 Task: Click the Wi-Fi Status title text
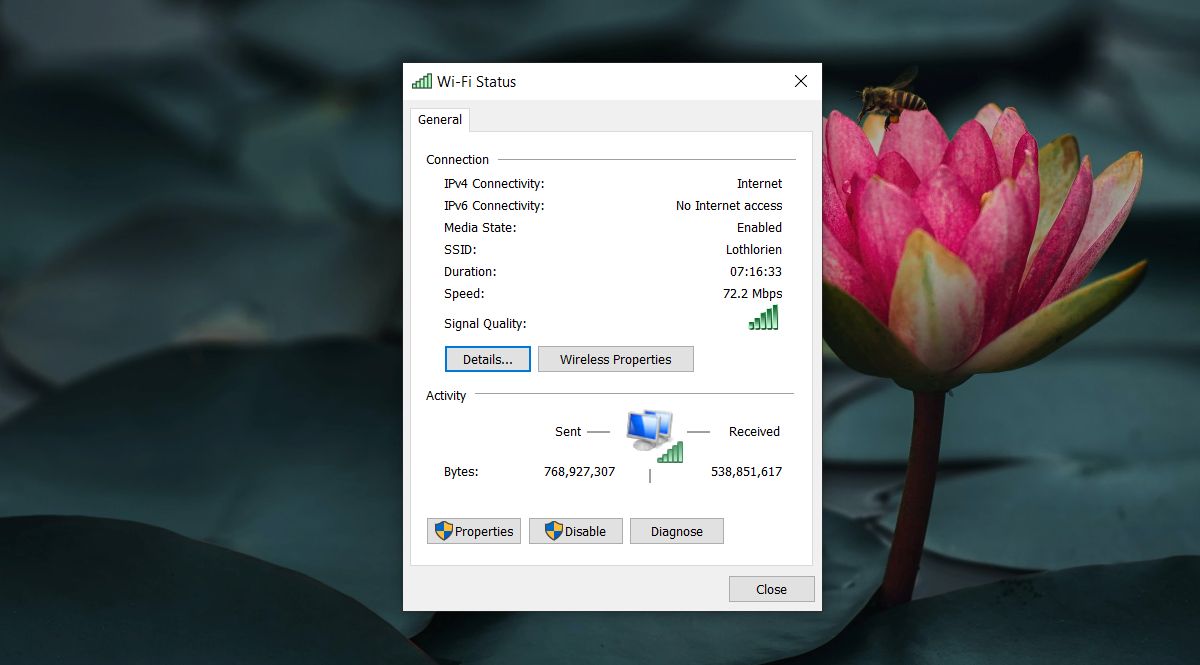pos(477,82)
